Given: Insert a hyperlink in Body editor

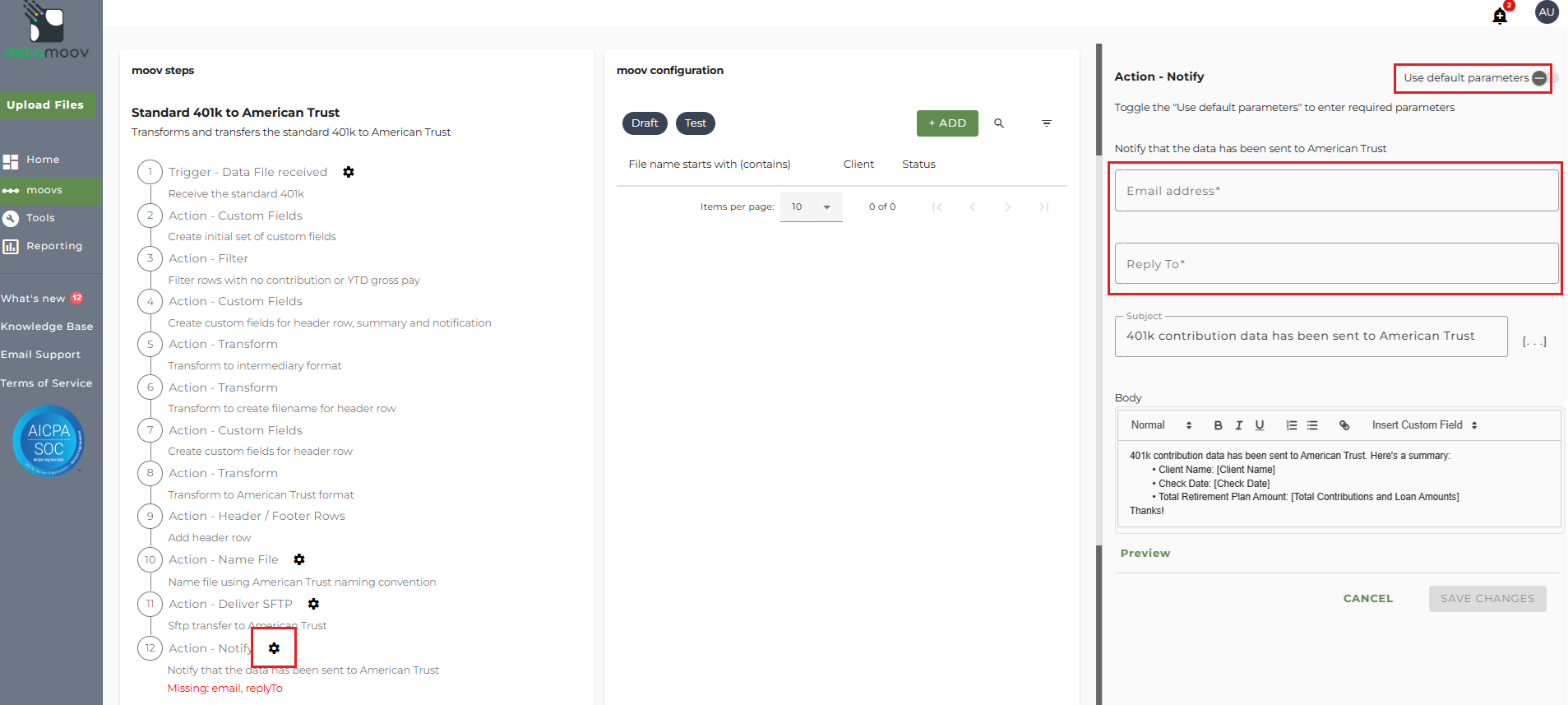Looking at the screenshot, I should click(1344, 425).
